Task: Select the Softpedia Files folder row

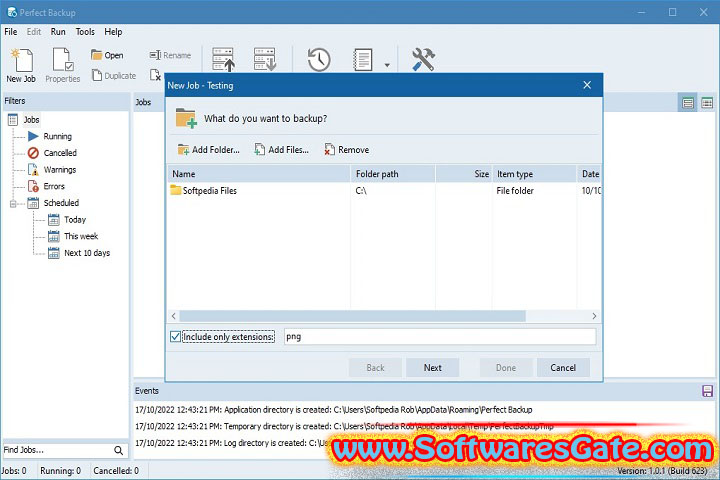Action: click(385, 191)
